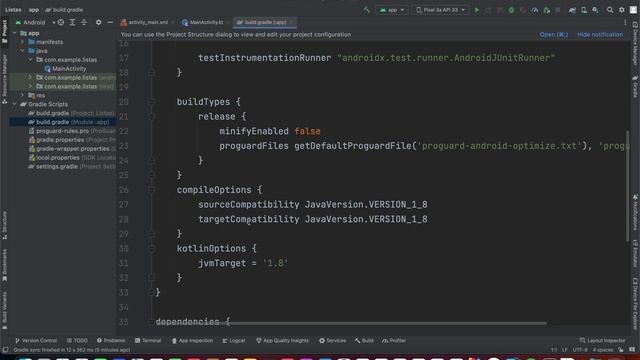The image size is (640, 360).
Task: Open the Pixel 3a API 33 device dropdown
Action: tap(440, 10)
